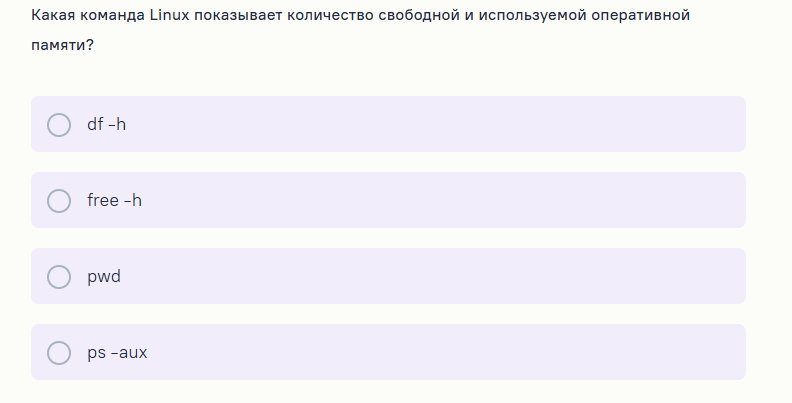
Task: Choose the free -h radio button
Action: [59, 200]
